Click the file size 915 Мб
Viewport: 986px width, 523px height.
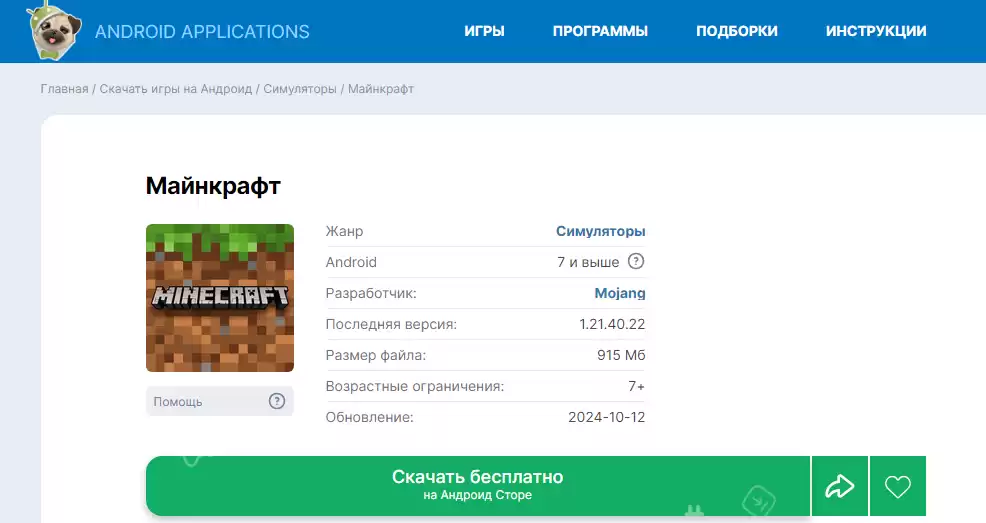[621, 355]
